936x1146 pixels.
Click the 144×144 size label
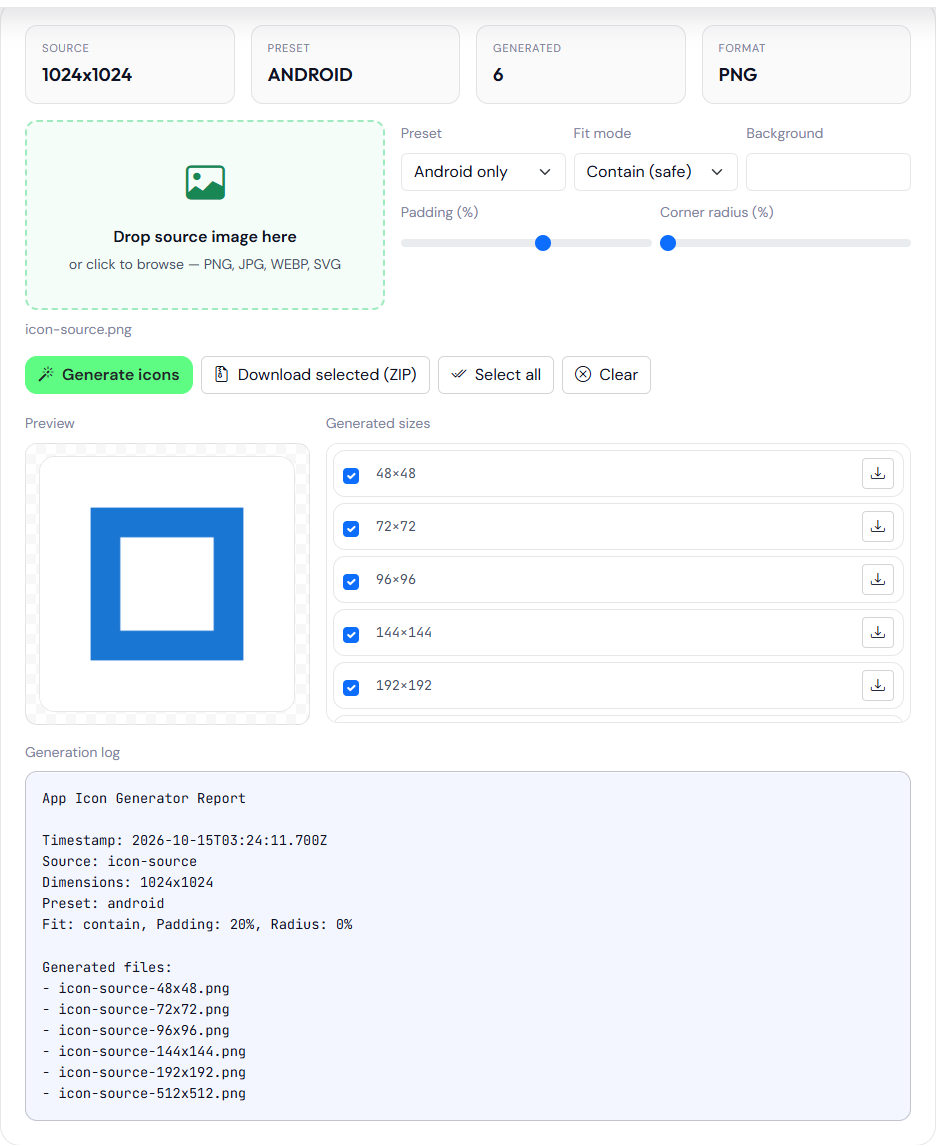click(x=404, y=632)
